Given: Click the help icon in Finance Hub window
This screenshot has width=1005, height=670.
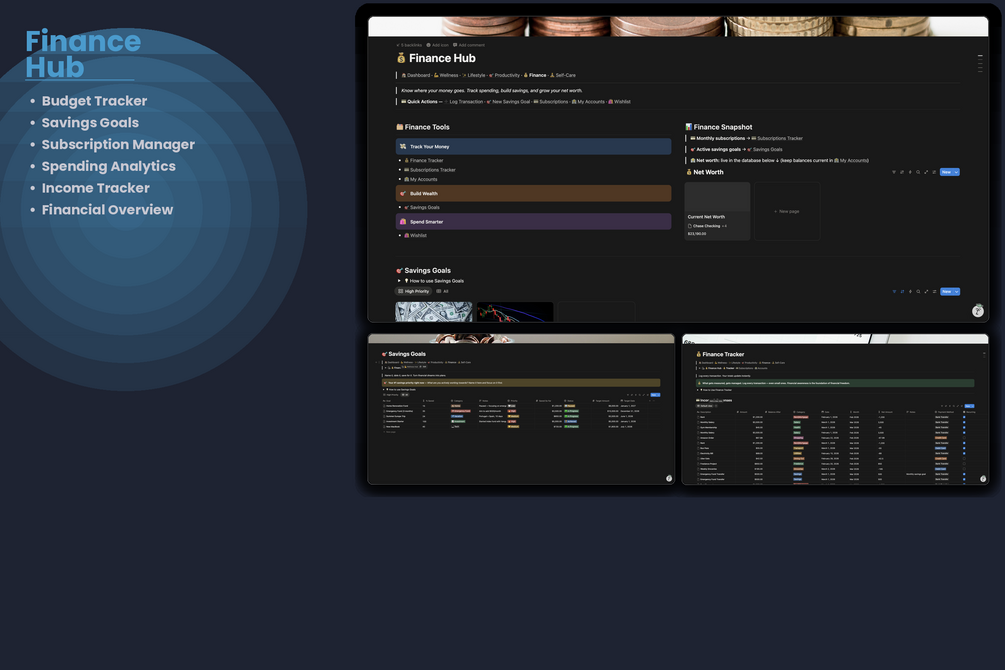Looking at the screenshot, I should [977, 311].
